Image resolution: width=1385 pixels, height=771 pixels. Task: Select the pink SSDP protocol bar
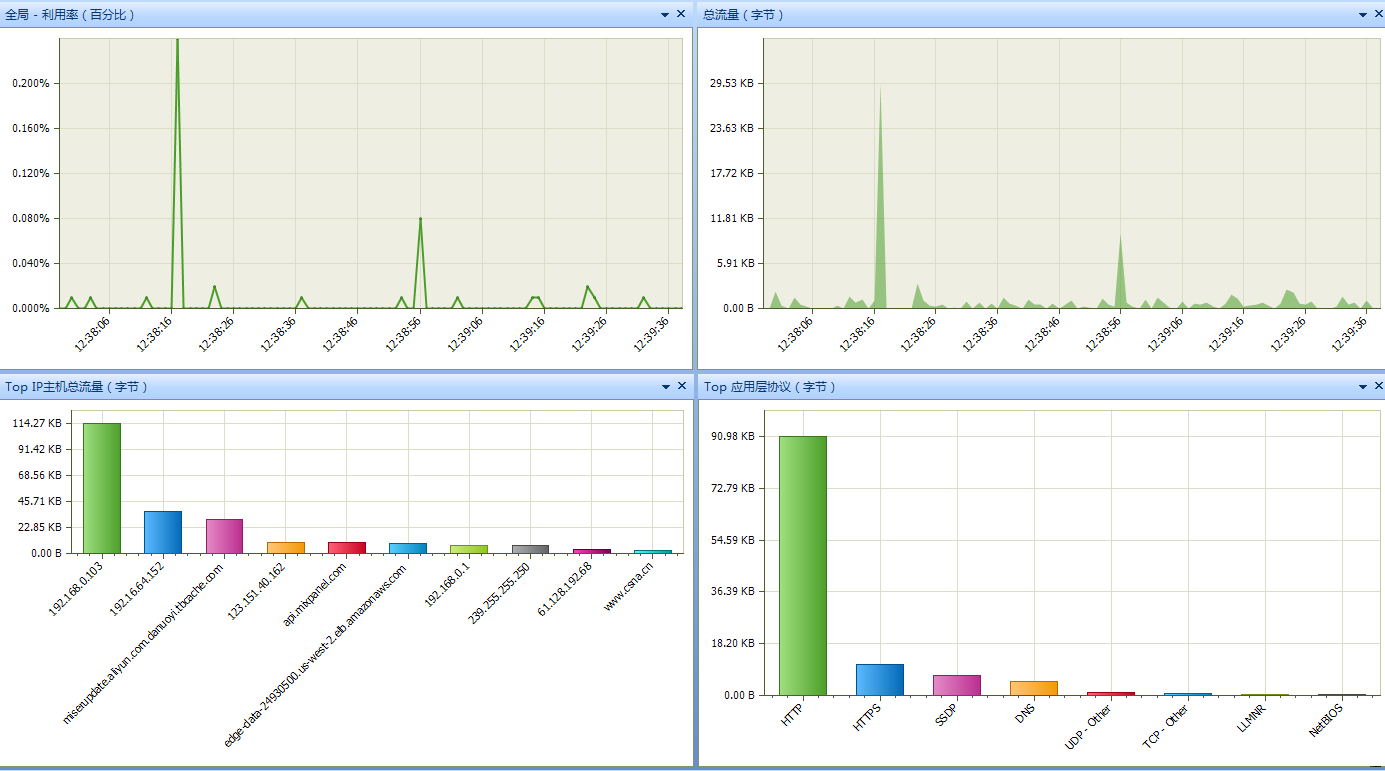point(957,685)
